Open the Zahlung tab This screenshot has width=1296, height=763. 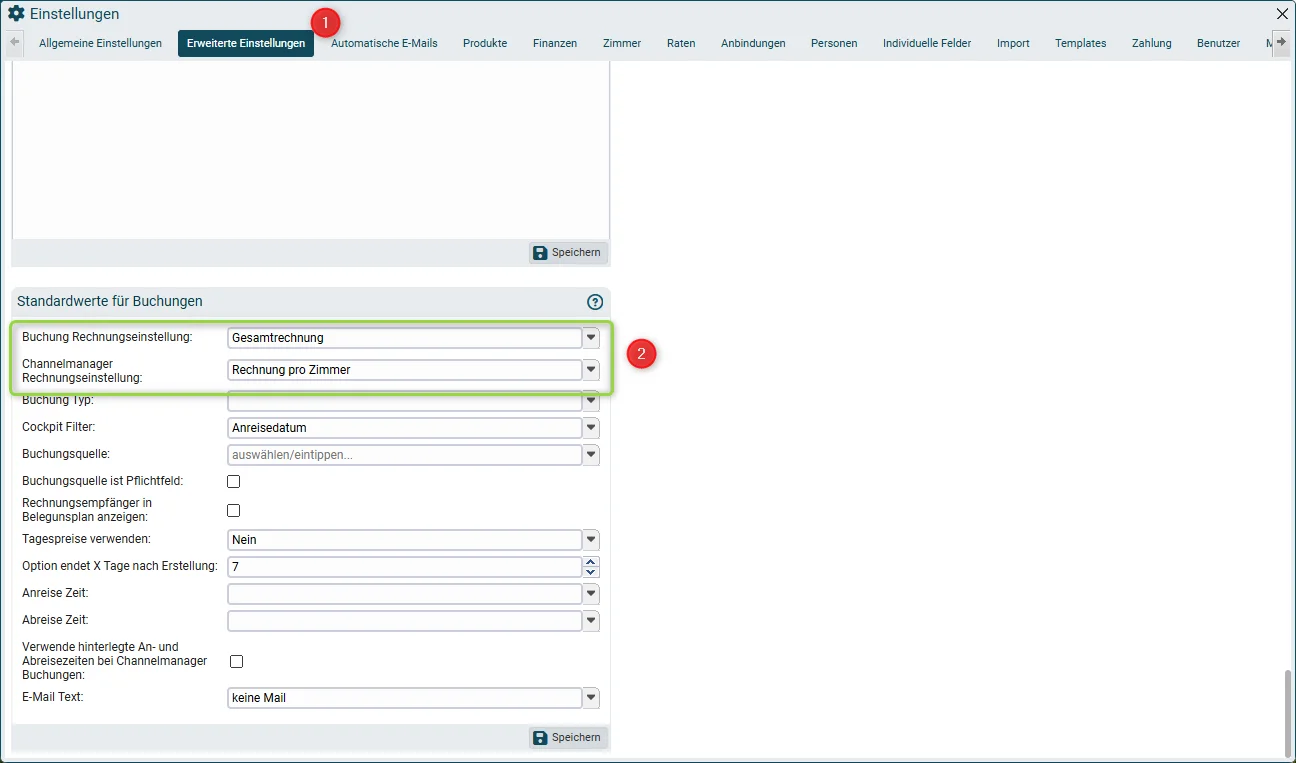click(x=1152, y=43)
